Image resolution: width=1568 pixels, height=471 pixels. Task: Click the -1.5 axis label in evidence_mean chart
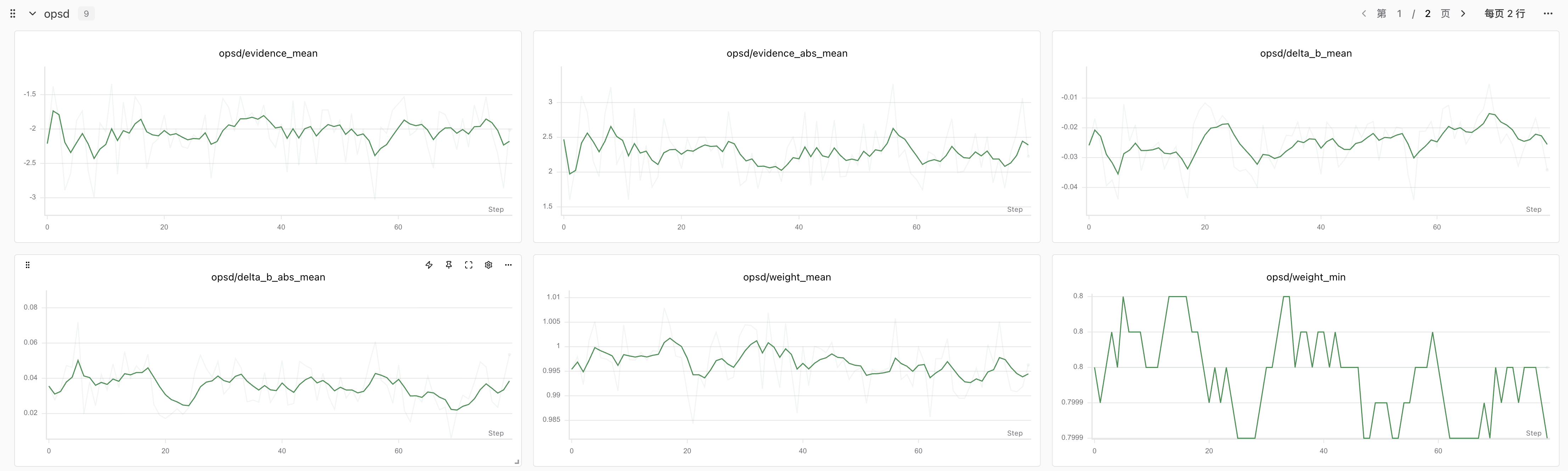tap(30, 94)
